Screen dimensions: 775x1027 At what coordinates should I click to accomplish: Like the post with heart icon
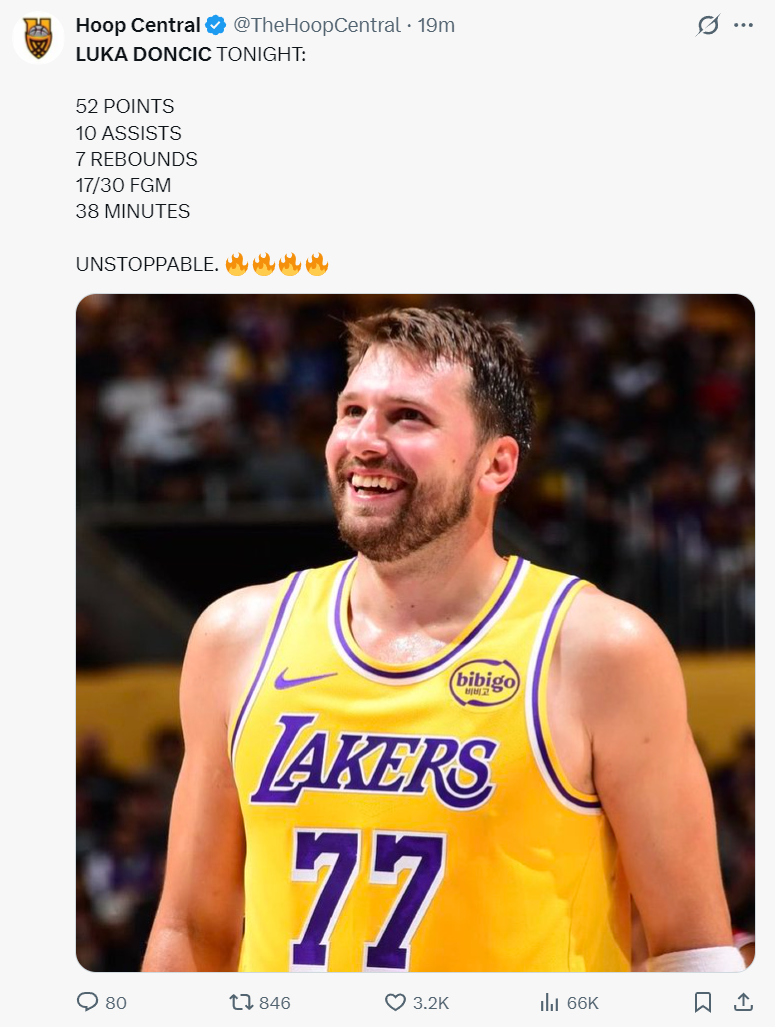coord(395,1002)
